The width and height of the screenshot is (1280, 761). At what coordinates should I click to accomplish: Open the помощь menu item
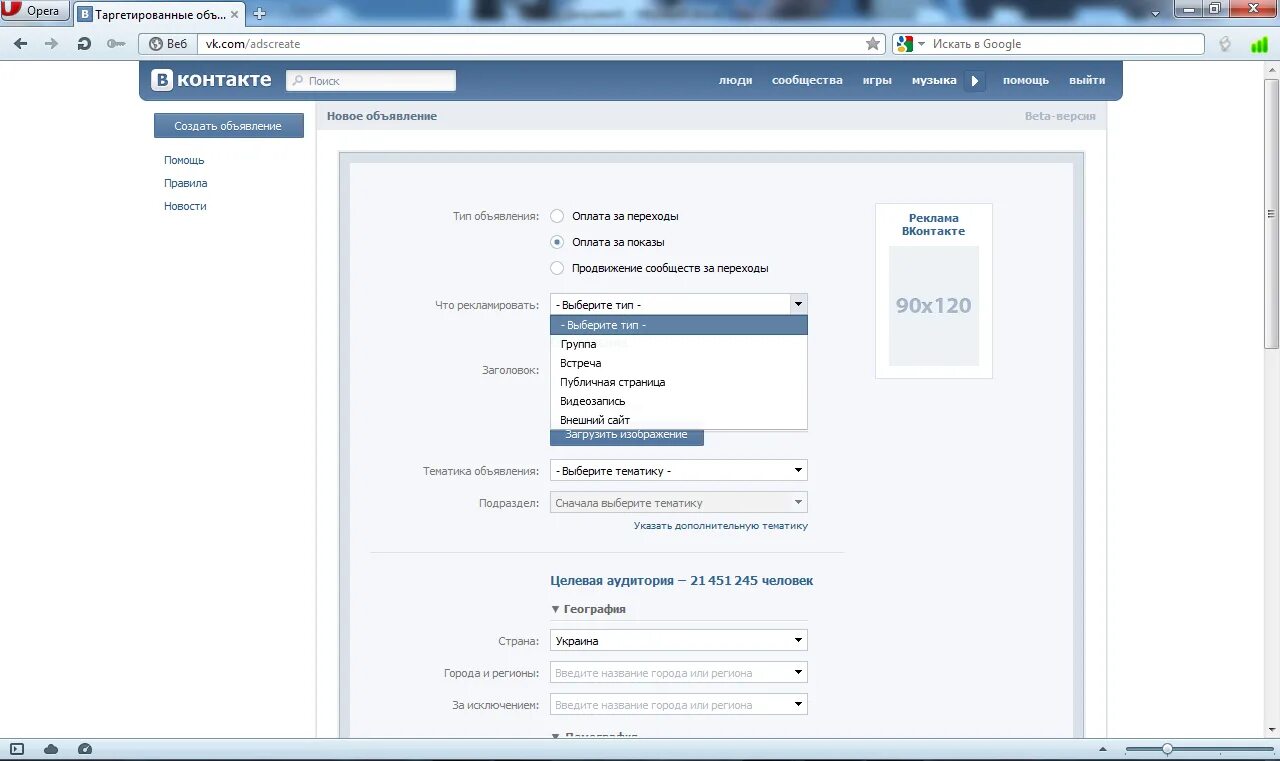1026,80
